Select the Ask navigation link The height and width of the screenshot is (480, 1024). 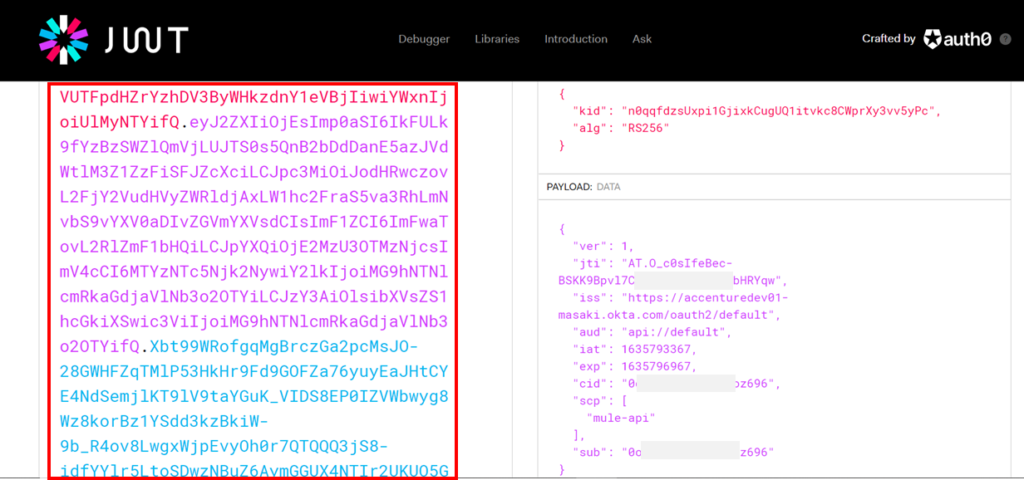tap(642, 39)
